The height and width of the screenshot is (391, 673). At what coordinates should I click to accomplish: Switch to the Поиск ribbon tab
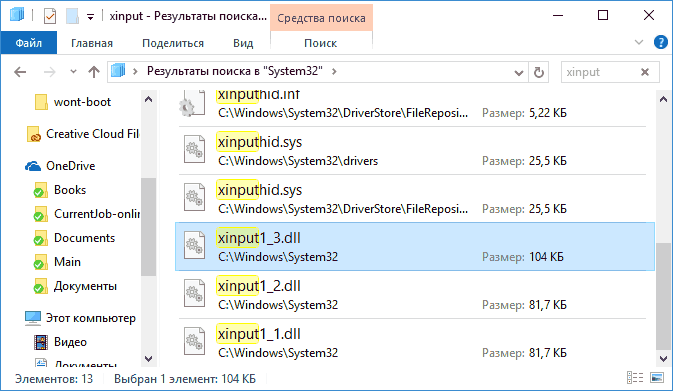pos(321,43)
